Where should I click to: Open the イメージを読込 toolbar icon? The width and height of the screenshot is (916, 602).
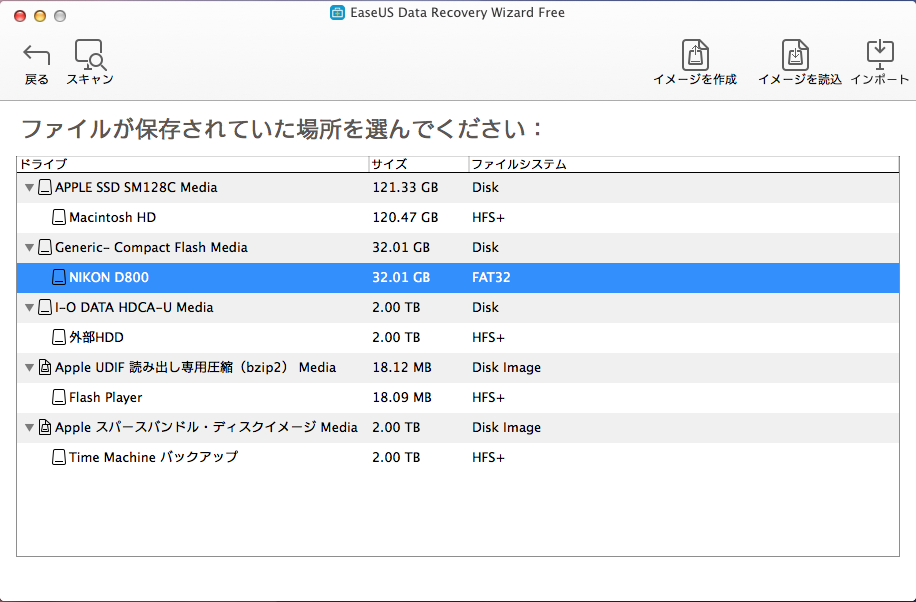795,53
